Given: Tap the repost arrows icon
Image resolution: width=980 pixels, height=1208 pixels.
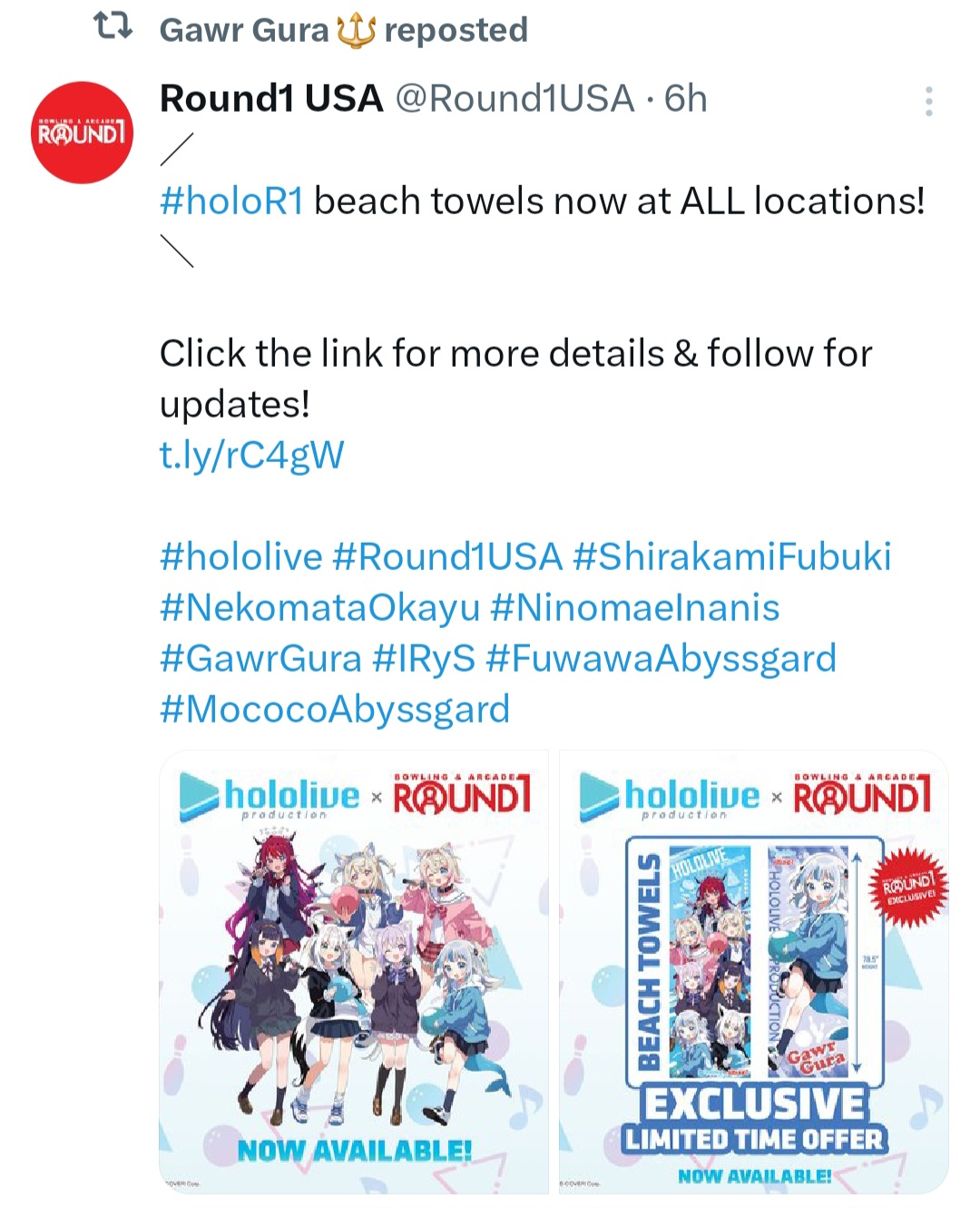Looking at the screenshot, I should pyautogui.click(x=113, y=27).
